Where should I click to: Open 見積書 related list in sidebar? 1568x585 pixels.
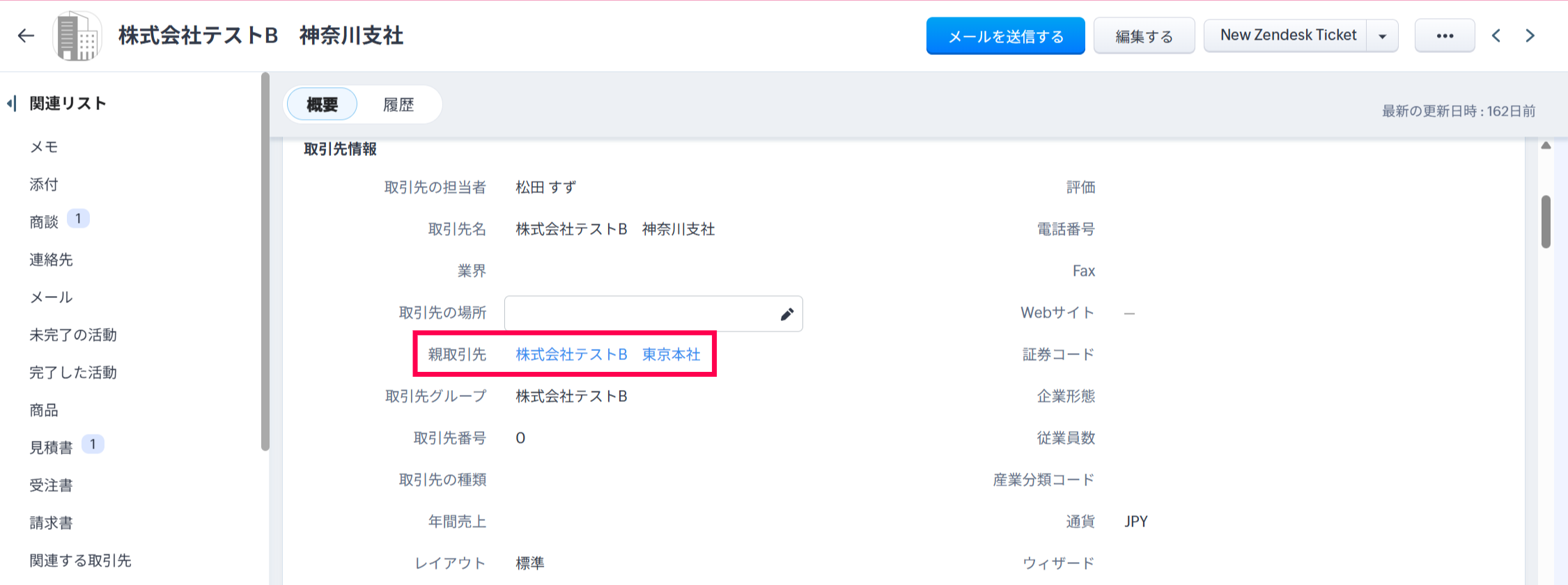click(x=51, y=447)
